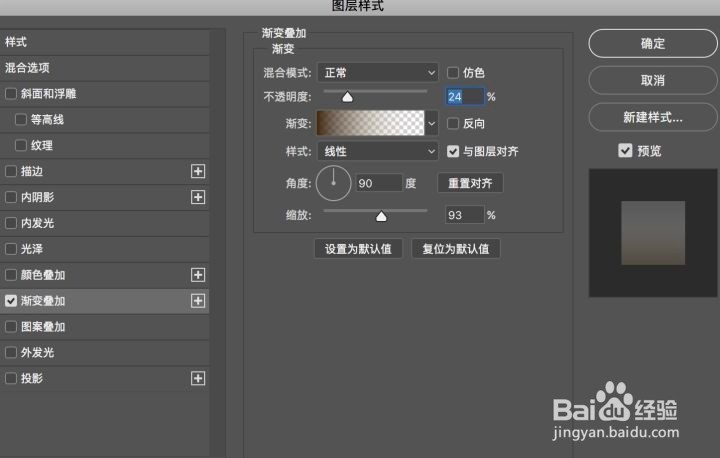Click the style preview thumbnail

click(653, 233)
